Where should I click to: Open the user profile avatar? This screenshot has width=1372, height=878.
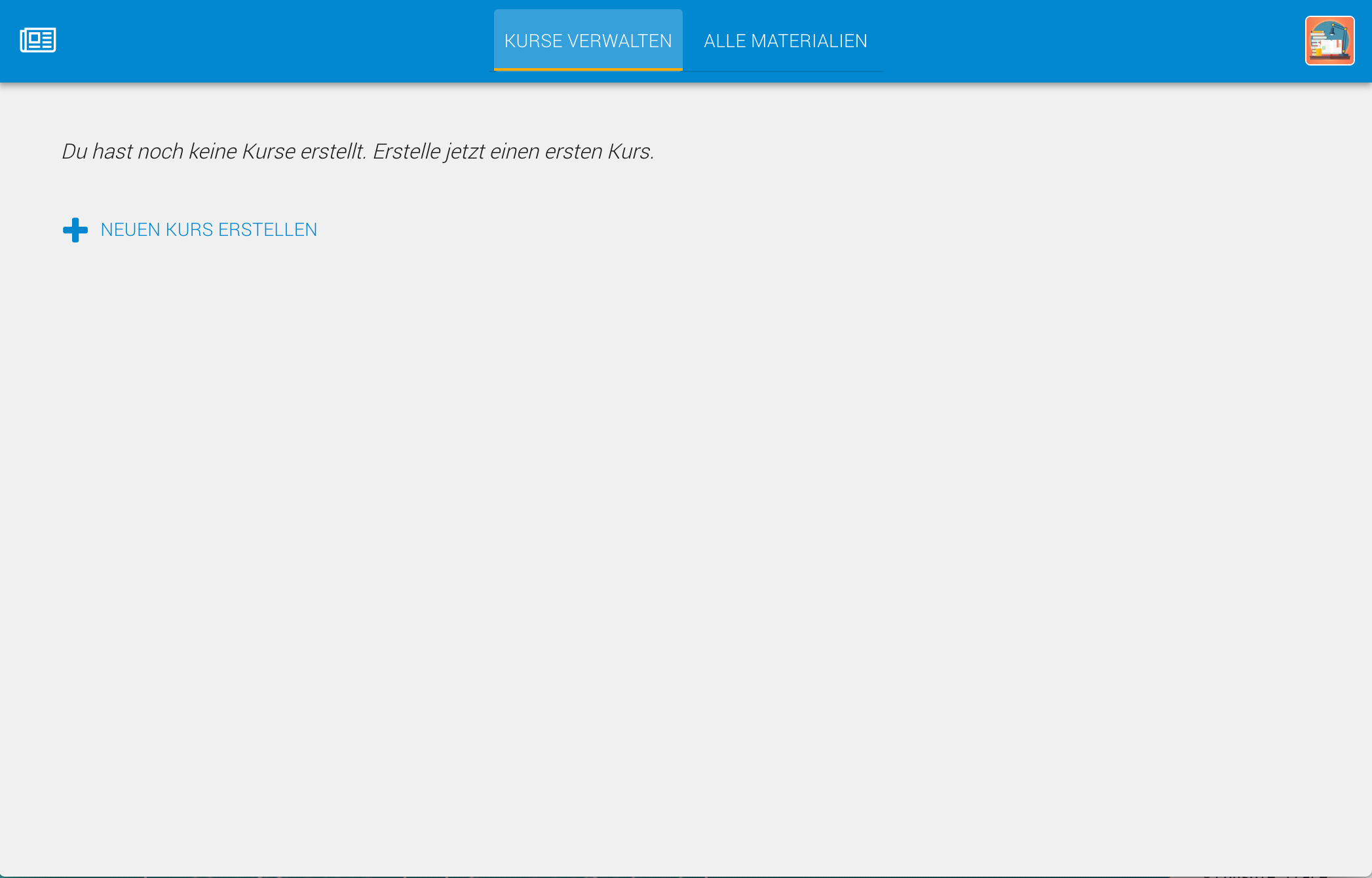click(1329, 41)
